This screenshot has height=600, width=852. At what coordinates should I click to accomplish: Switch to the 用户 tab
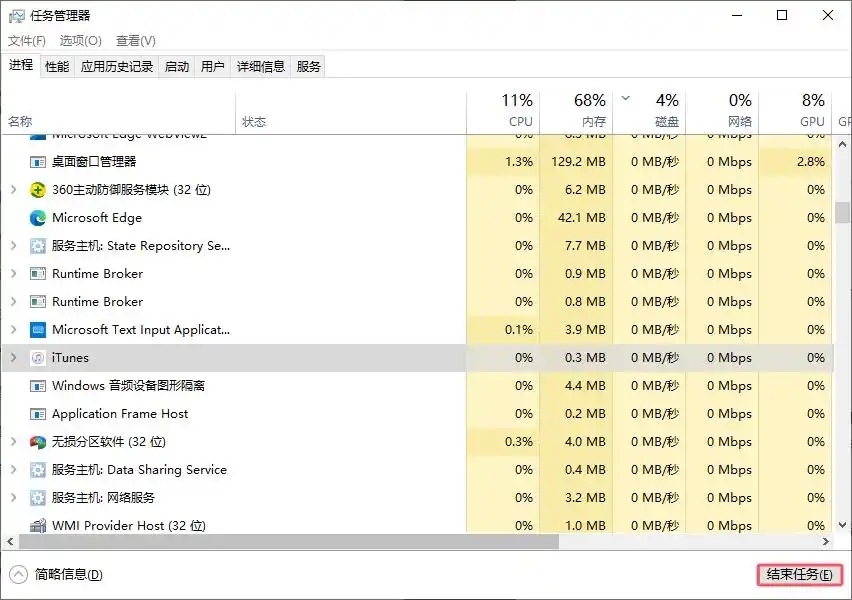(x=212, y=67)
